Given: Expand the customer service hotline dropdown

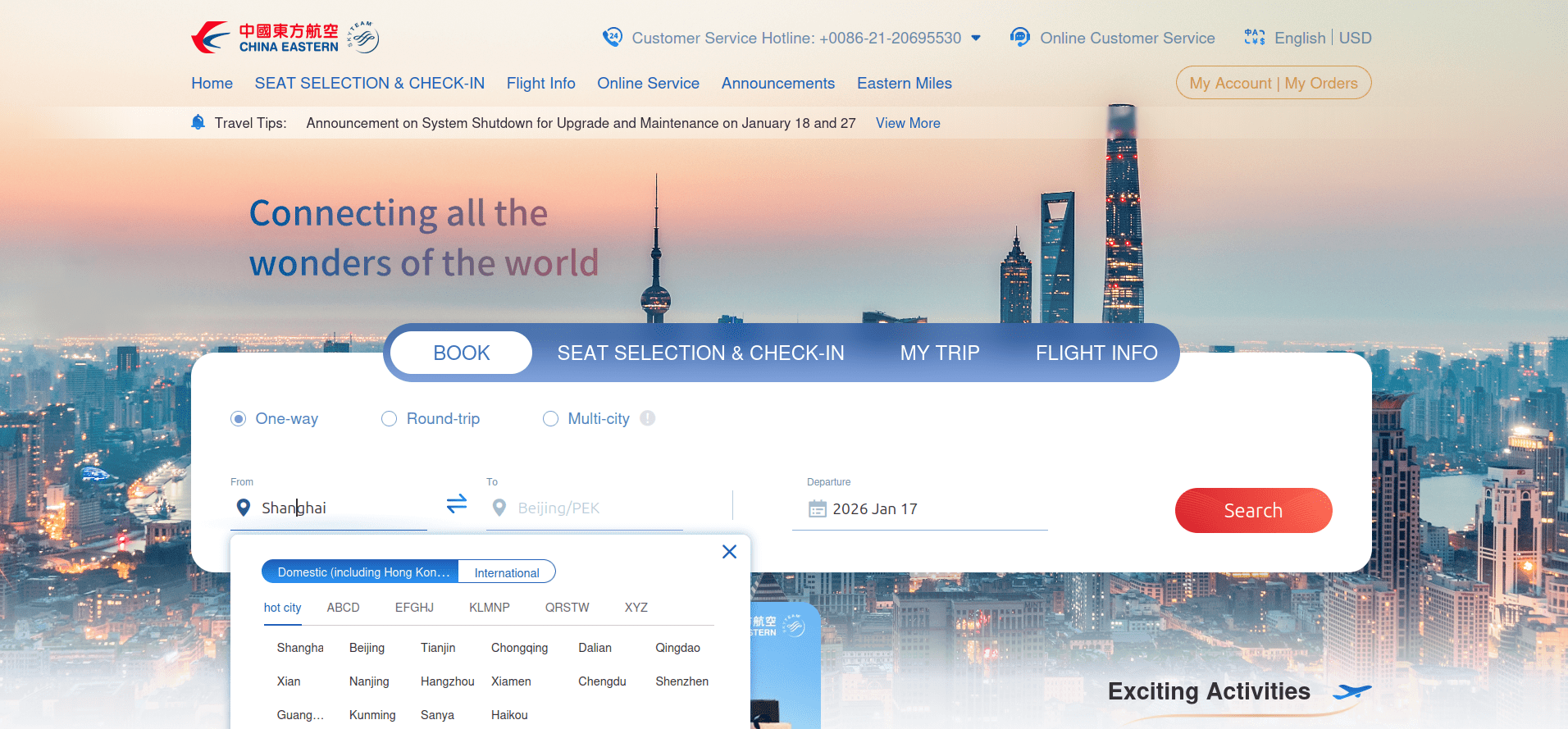Looking at the screenshot, I should (976, 39).
